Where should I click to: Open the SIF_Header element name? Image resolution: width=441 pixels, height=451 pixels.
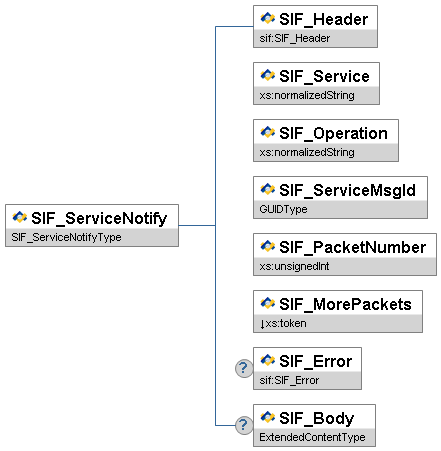(323, 19)
